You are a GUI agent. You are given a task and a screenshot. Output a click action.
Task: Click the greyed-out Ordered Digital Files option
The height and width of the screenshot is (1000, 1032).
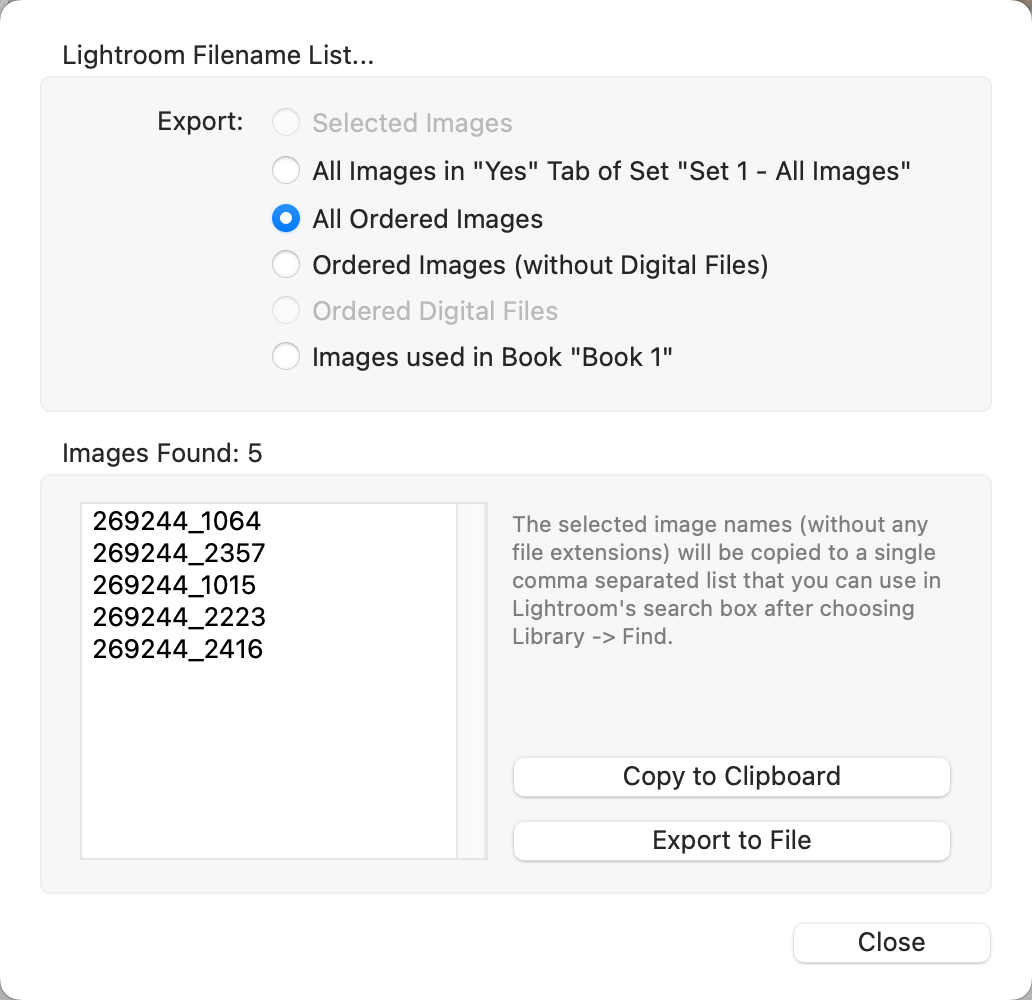point(287,311)
